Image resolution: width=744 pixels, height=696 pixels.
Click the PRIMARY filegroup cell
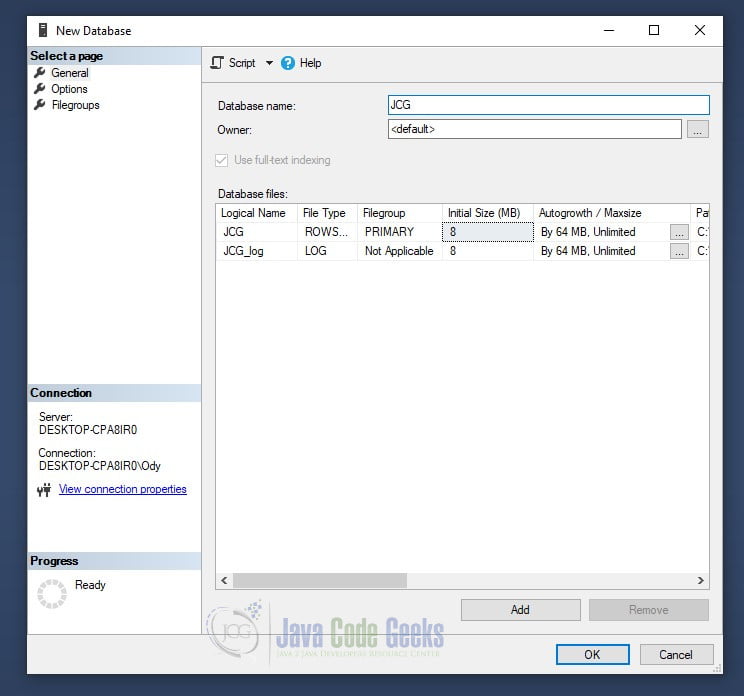click(400, 232)
